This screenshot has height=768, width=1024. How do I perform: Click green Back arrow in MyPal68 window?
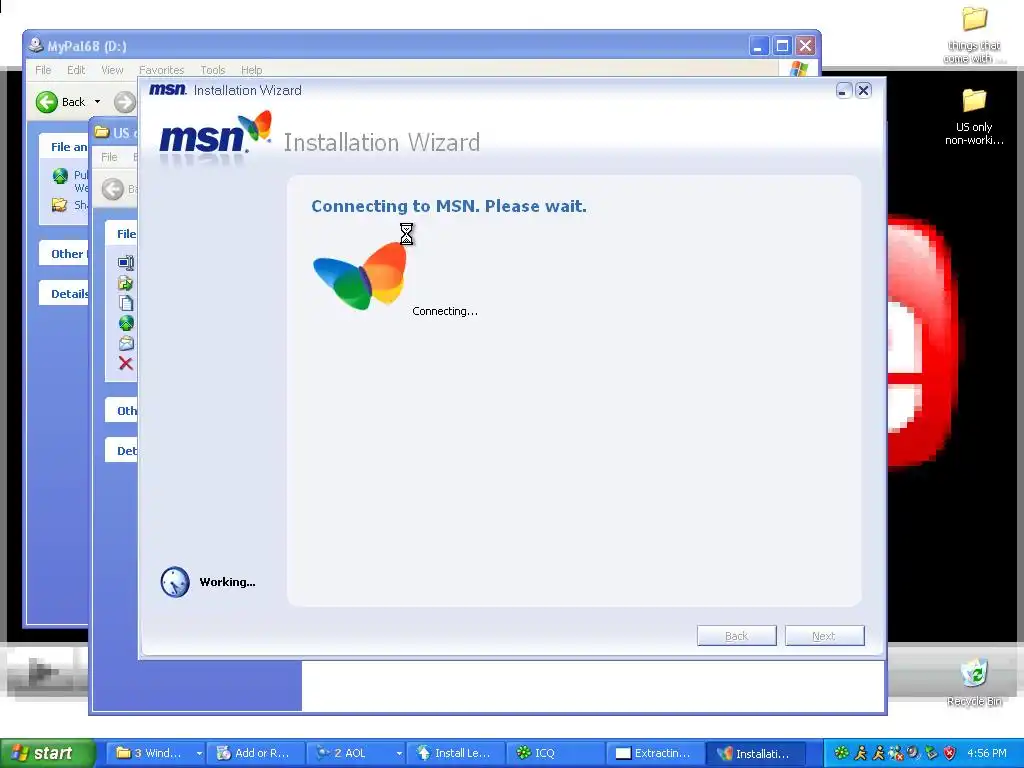click(47, 102)
